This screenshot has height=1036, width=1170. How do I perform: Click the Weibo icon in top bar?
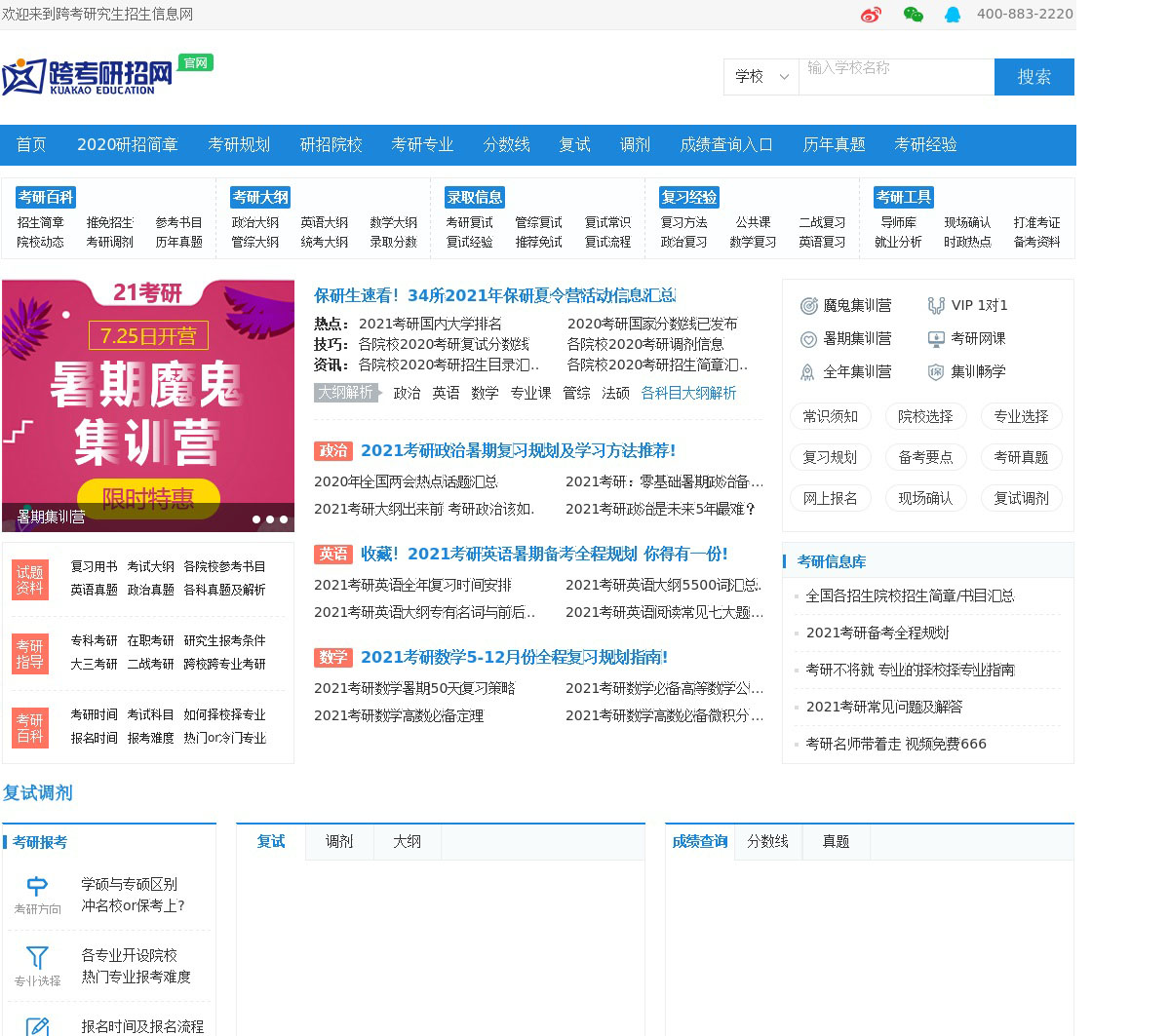click(871, 15)
